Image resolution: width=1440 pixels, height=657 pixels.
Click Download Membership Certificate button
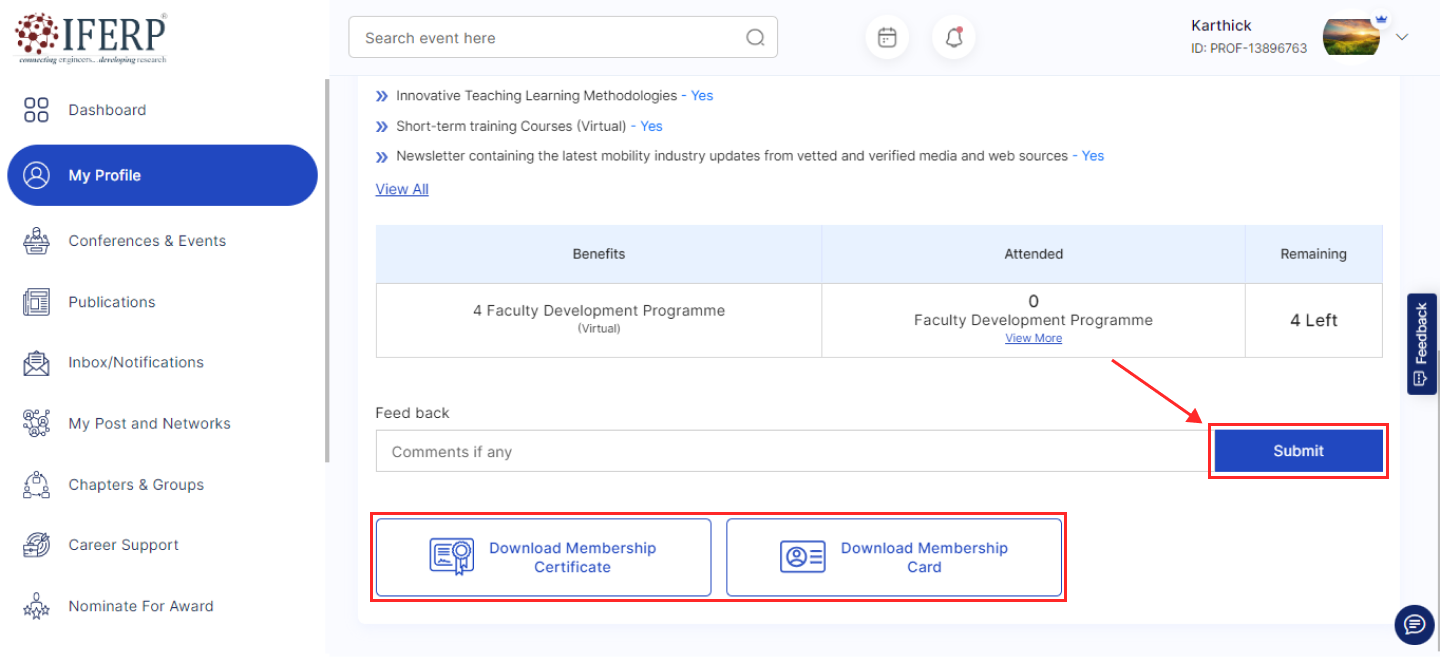click(x=544, y=557)
